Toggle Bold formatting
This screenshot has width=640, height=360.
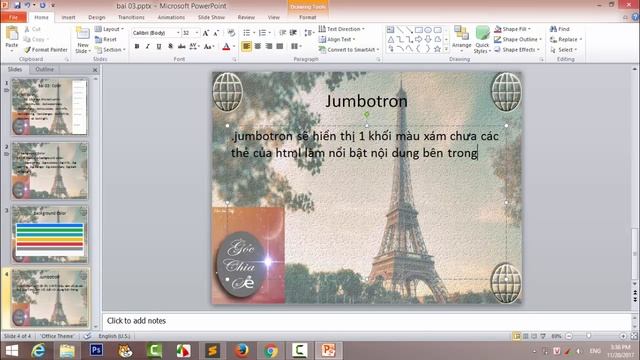pyautogui.click(x=137, y=46)
